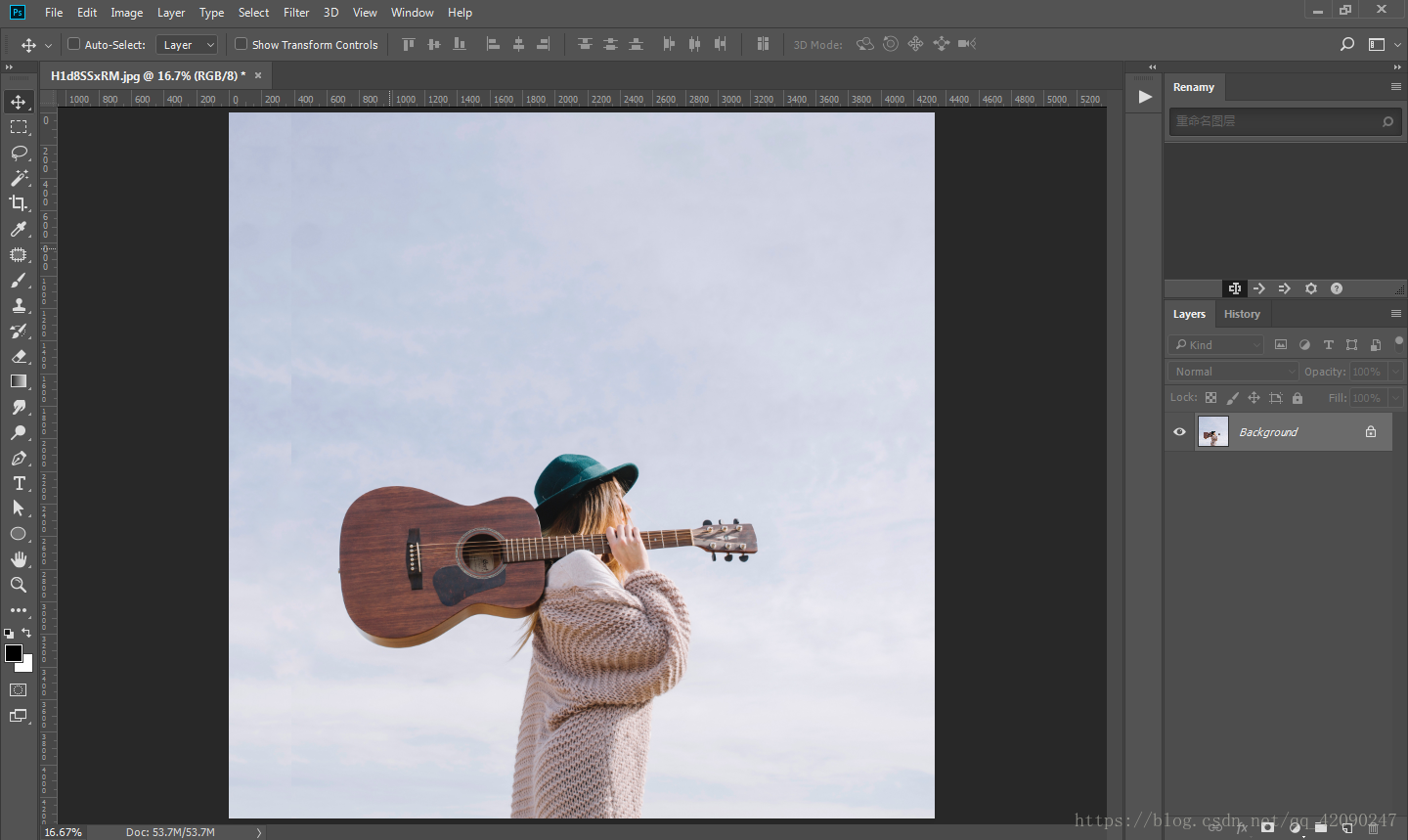Select the Gradient tool
Viewport: 1408px width, 840px height.
tap(19, 381)
